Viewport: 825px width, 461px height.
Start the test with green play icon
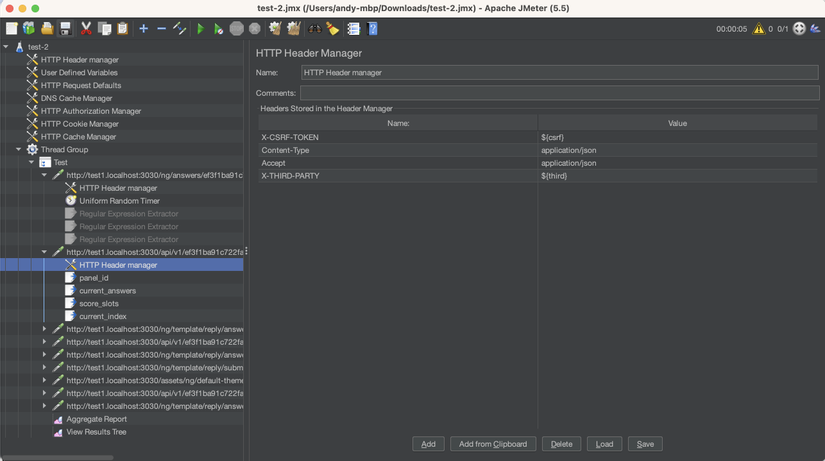(200, 28)
